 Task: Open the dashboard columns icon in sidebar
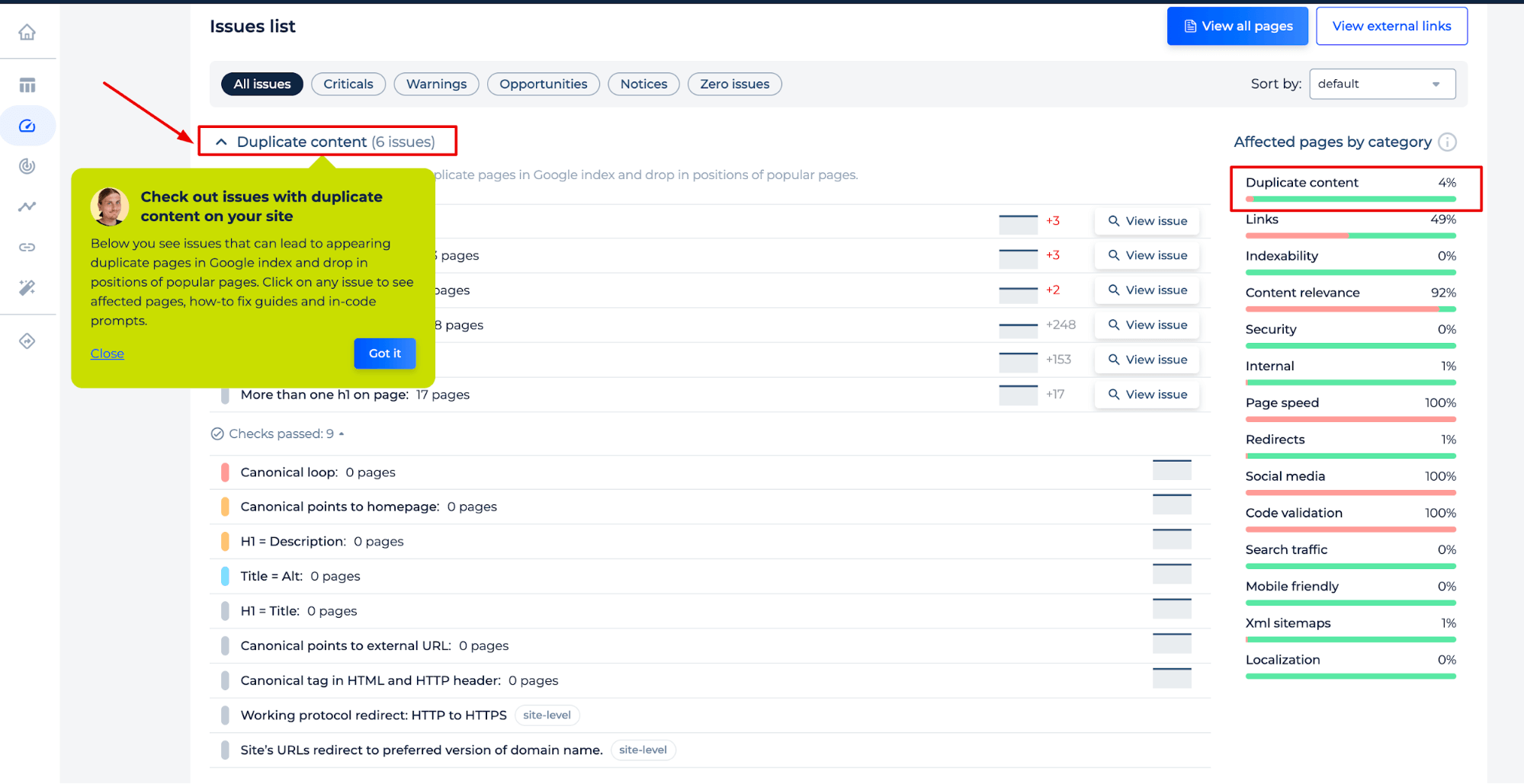point(27,85)
